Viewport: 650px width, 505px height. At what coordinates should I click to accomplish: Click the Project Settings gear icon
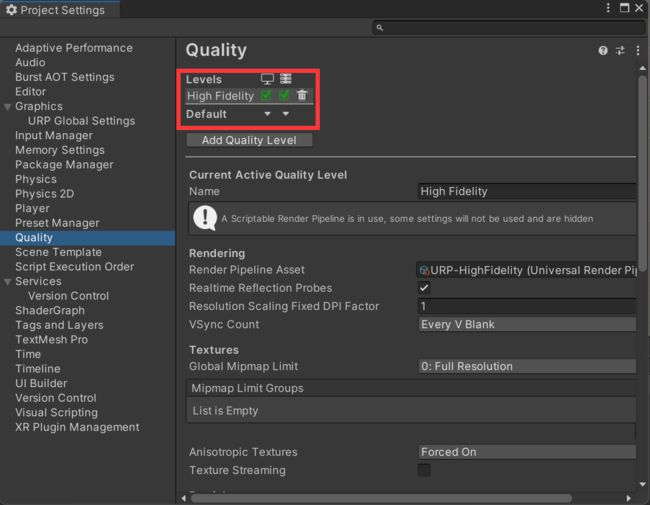pos(11,10)
